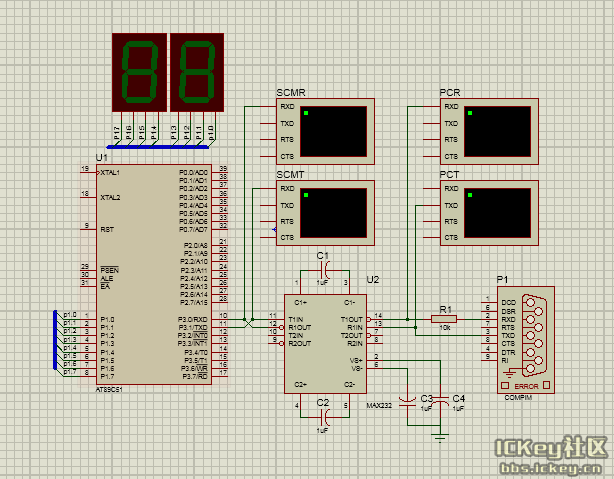Image resolution: width=614 pixels, height=479 pixels.
Task: Select the AT89C51 microcontroller U1 body
Action: pos(154,274)
